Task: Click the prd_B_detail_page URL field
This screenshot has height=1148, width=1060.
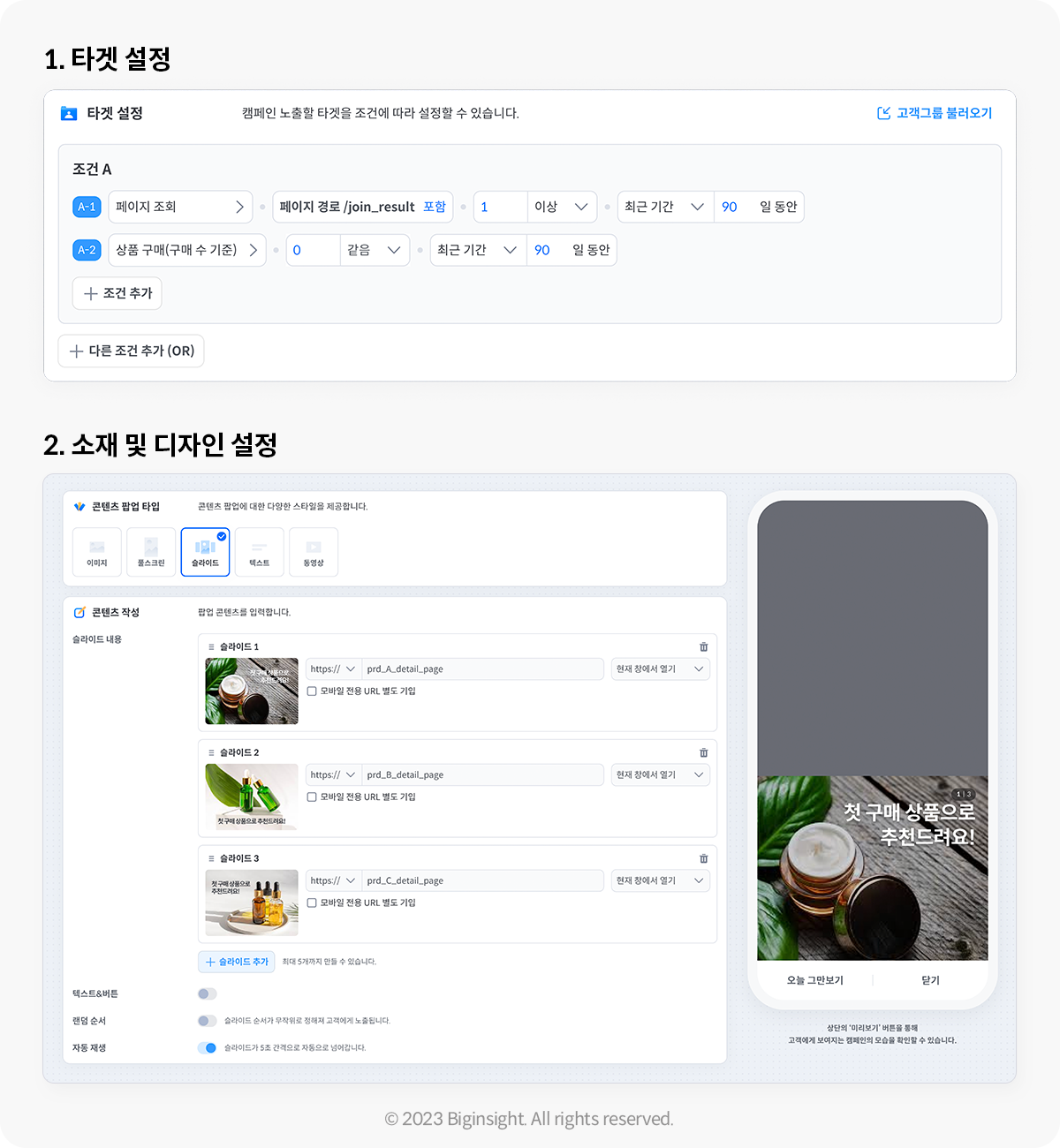Action: tap(483, 775)
